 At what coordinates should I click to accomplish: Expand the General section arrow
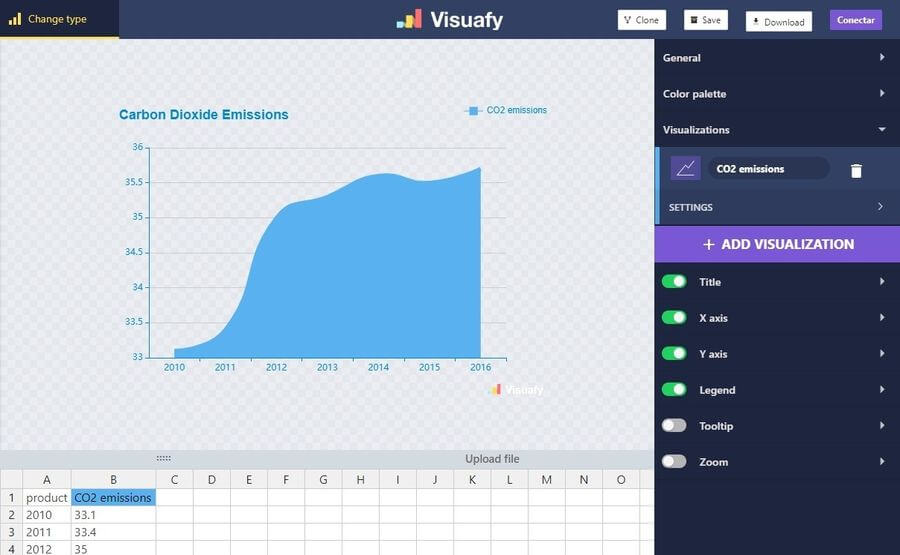[x=882, y=57]
